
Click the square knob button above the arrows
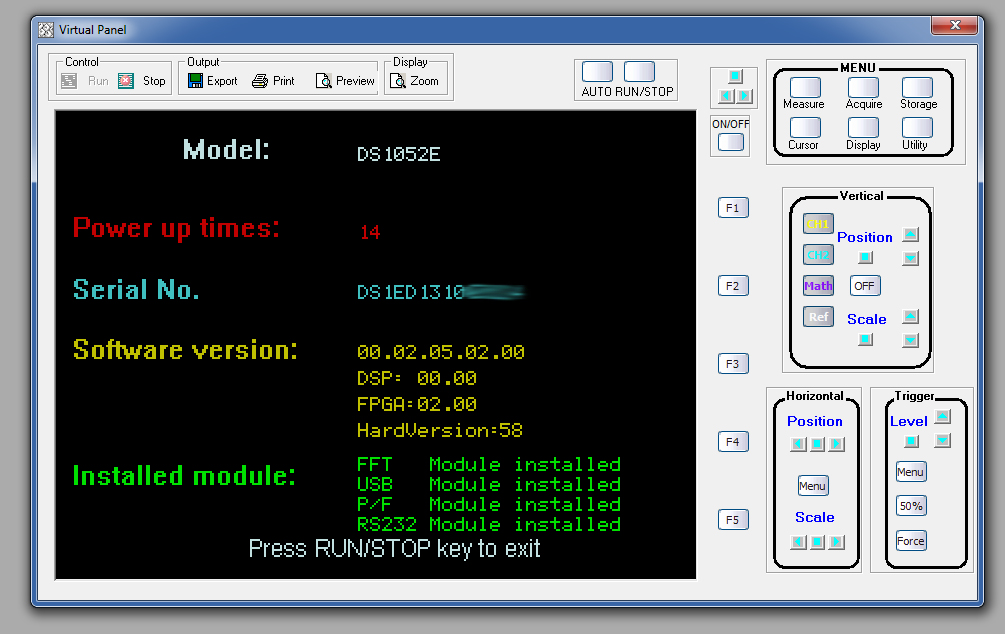[735, 76]
